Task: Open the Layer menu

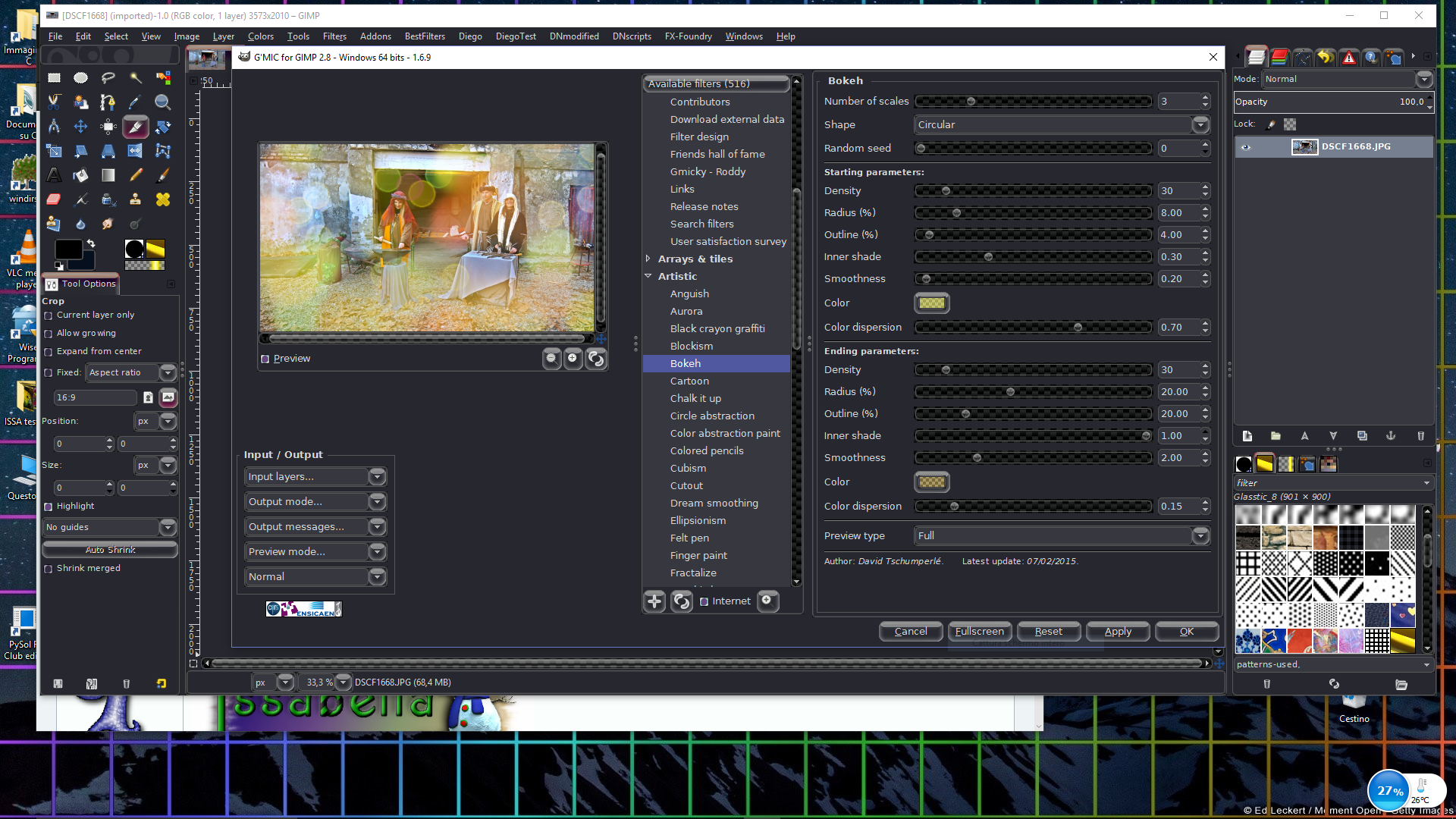Action: (224, 36)
